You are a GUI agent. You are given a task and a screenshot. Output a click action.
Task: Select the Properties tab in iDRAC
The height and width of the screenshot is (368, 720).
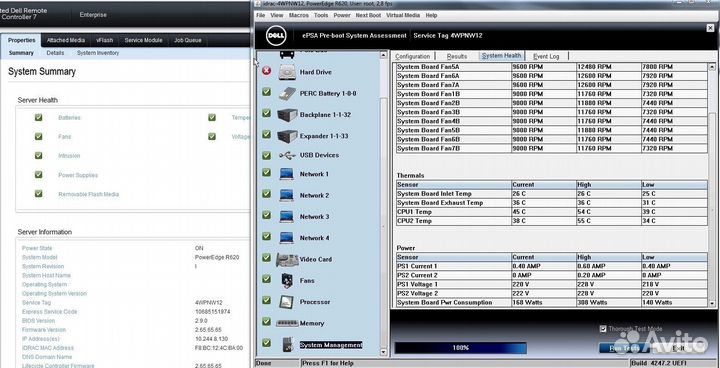(22, 40)
